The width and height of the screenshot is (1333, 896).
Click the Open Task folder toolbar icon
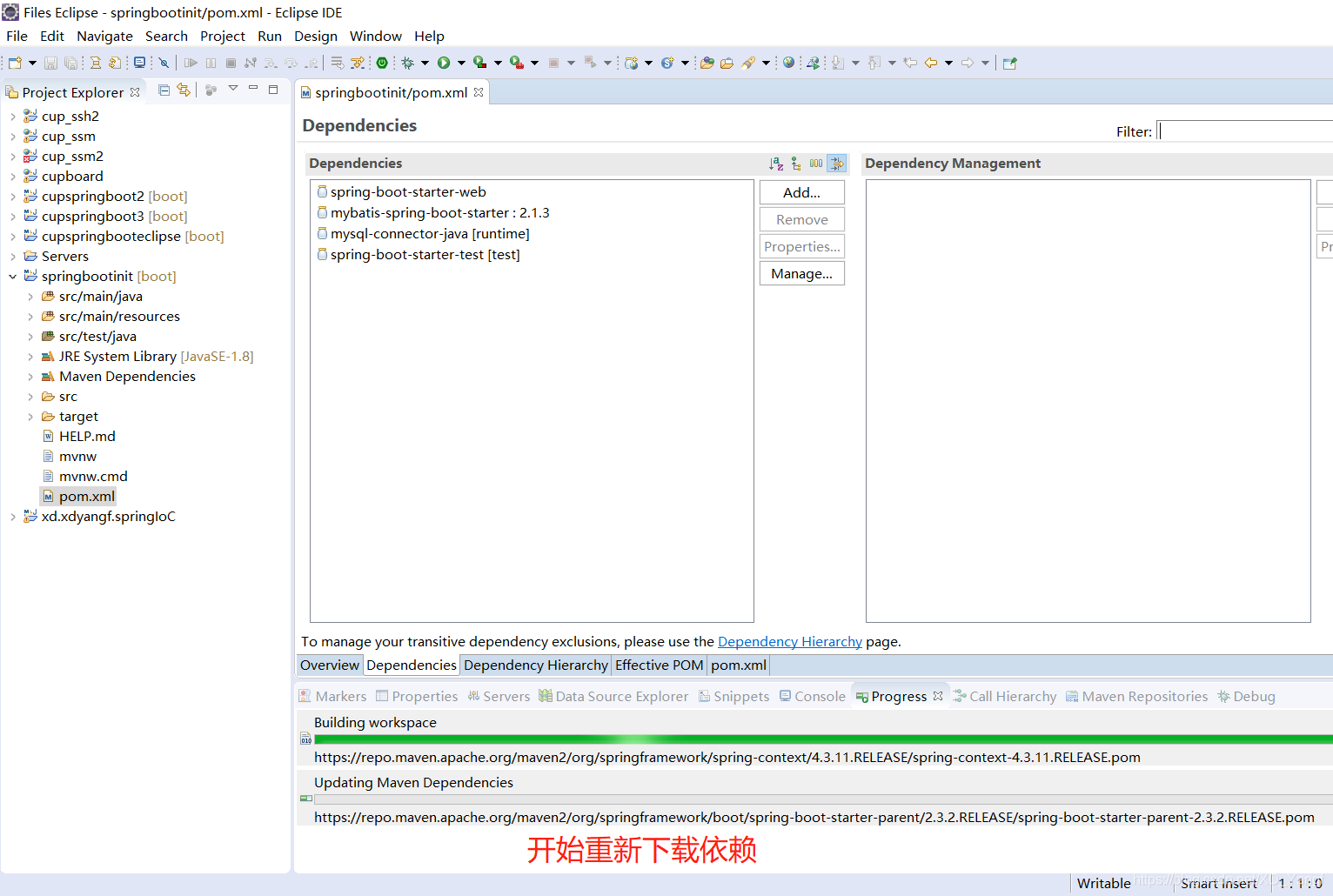click(727, 63)
